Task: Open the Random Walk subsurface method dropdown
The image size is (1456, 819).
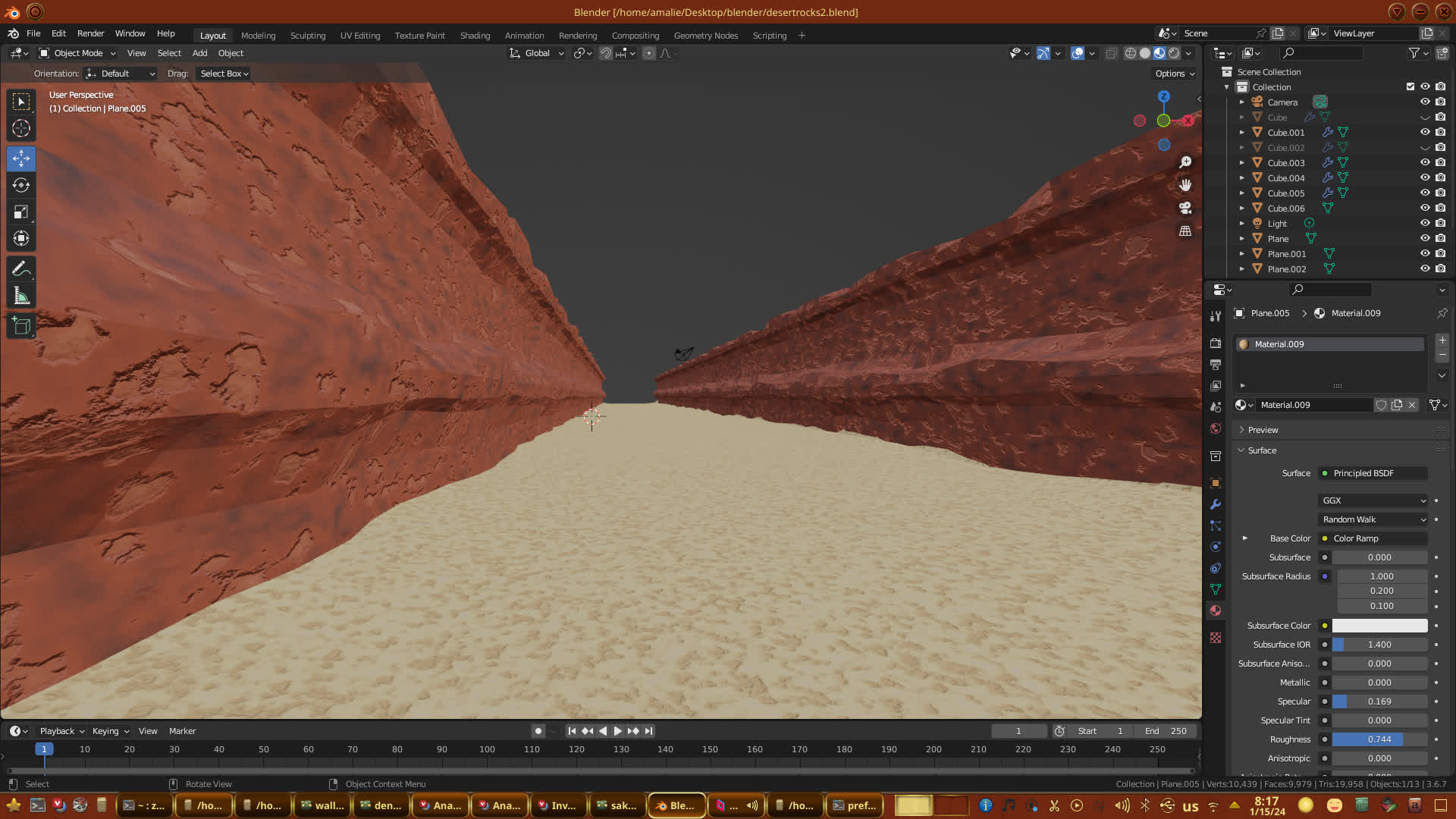Action: pyautogui.click(x=1373, y=519)
